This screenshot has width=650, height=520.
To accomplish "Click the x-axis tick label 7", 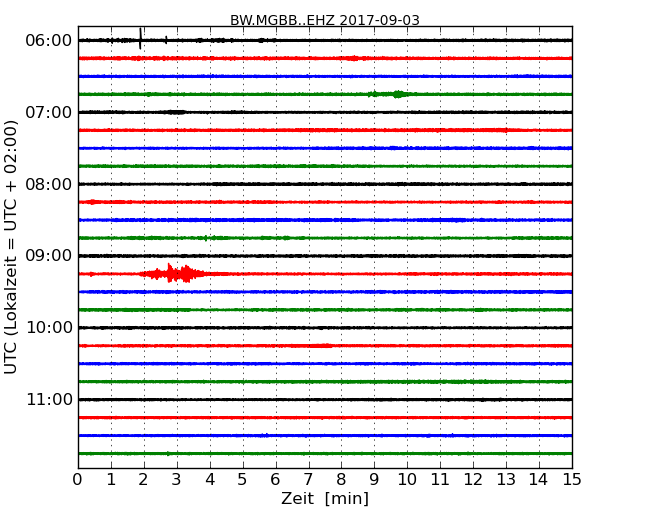I will pyautogui.click(x=308, y=480).
